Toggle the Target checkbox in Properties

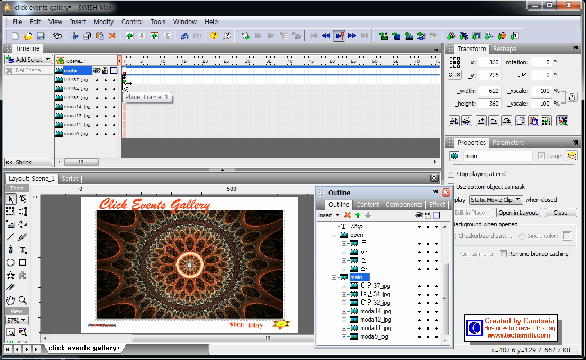pyautogui.click(x=541, y=156)
